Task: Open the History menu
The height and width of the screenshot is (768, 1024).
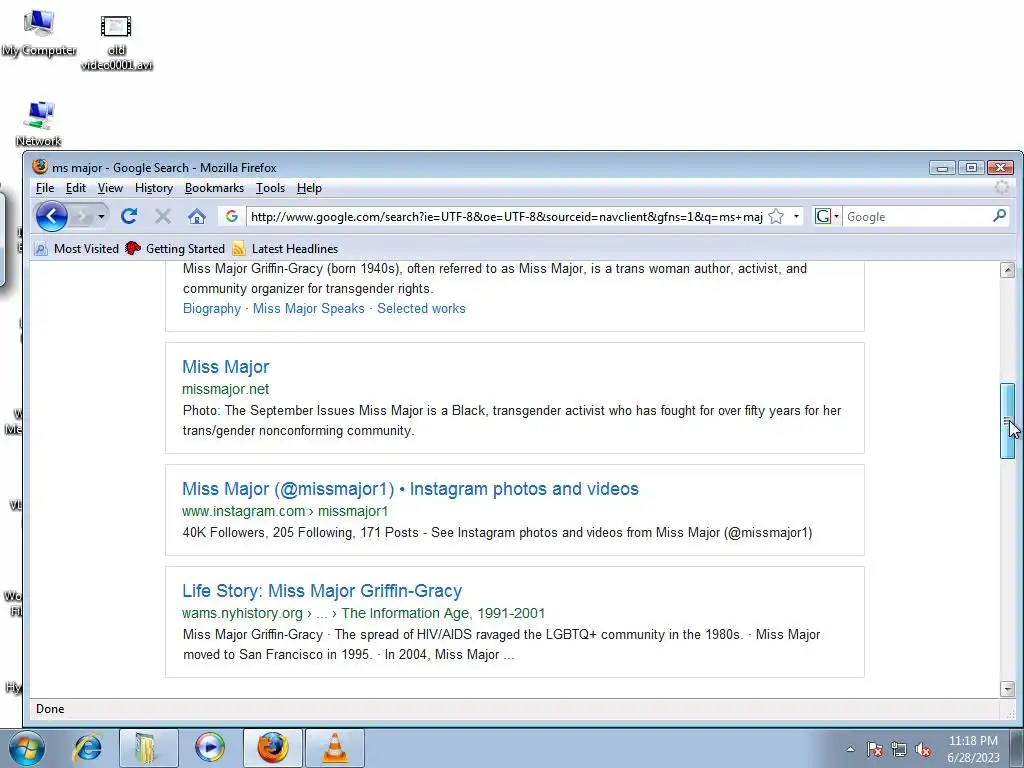Action: [x=154, y=188]
